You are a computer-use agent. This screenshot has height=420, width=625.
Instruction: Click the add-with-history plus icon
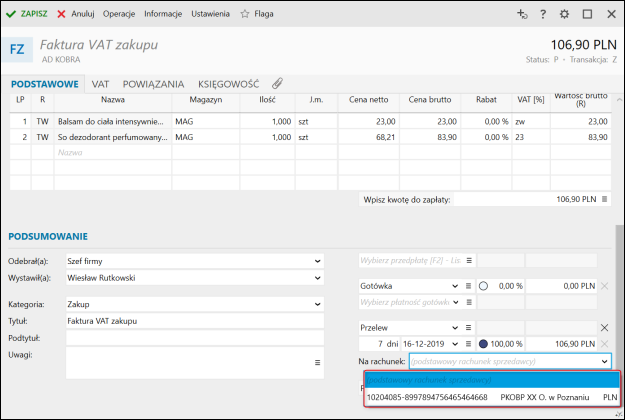(x=522, y=14)
